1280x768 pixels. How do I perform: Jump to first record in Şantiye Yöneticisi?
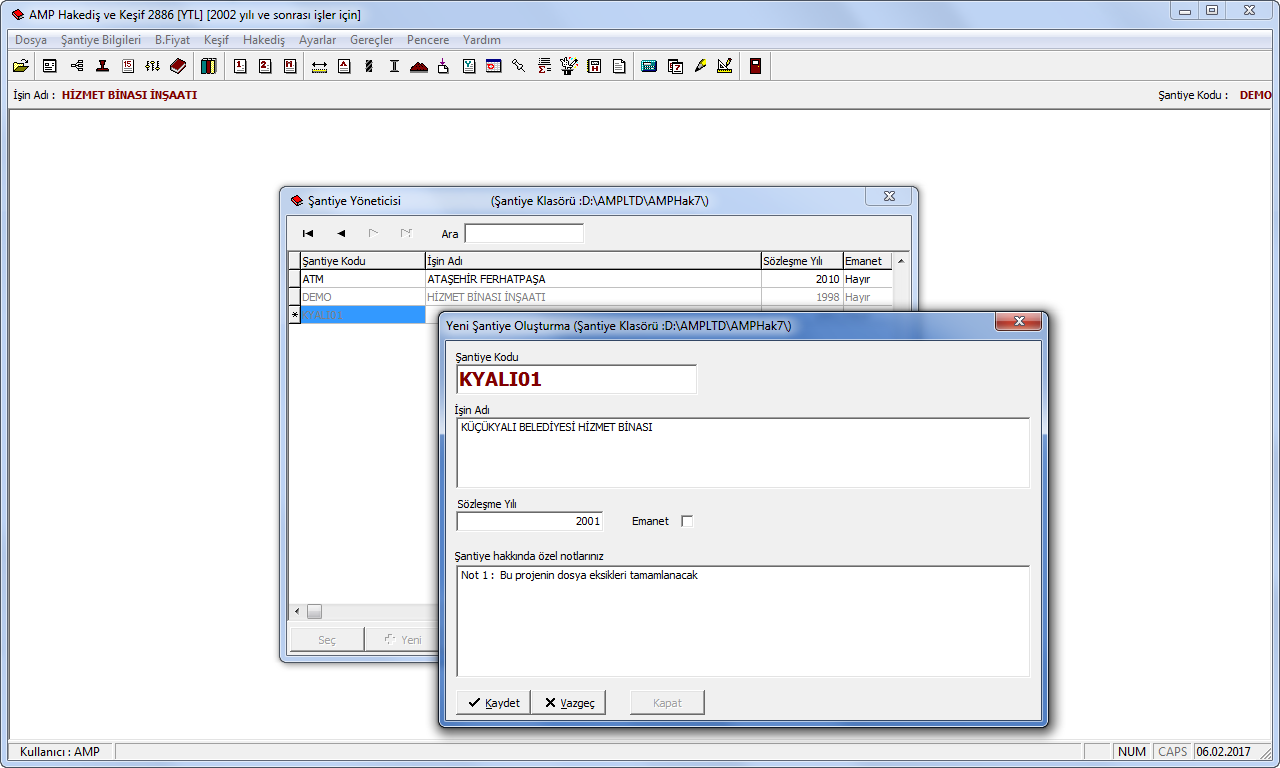point(308,233)
